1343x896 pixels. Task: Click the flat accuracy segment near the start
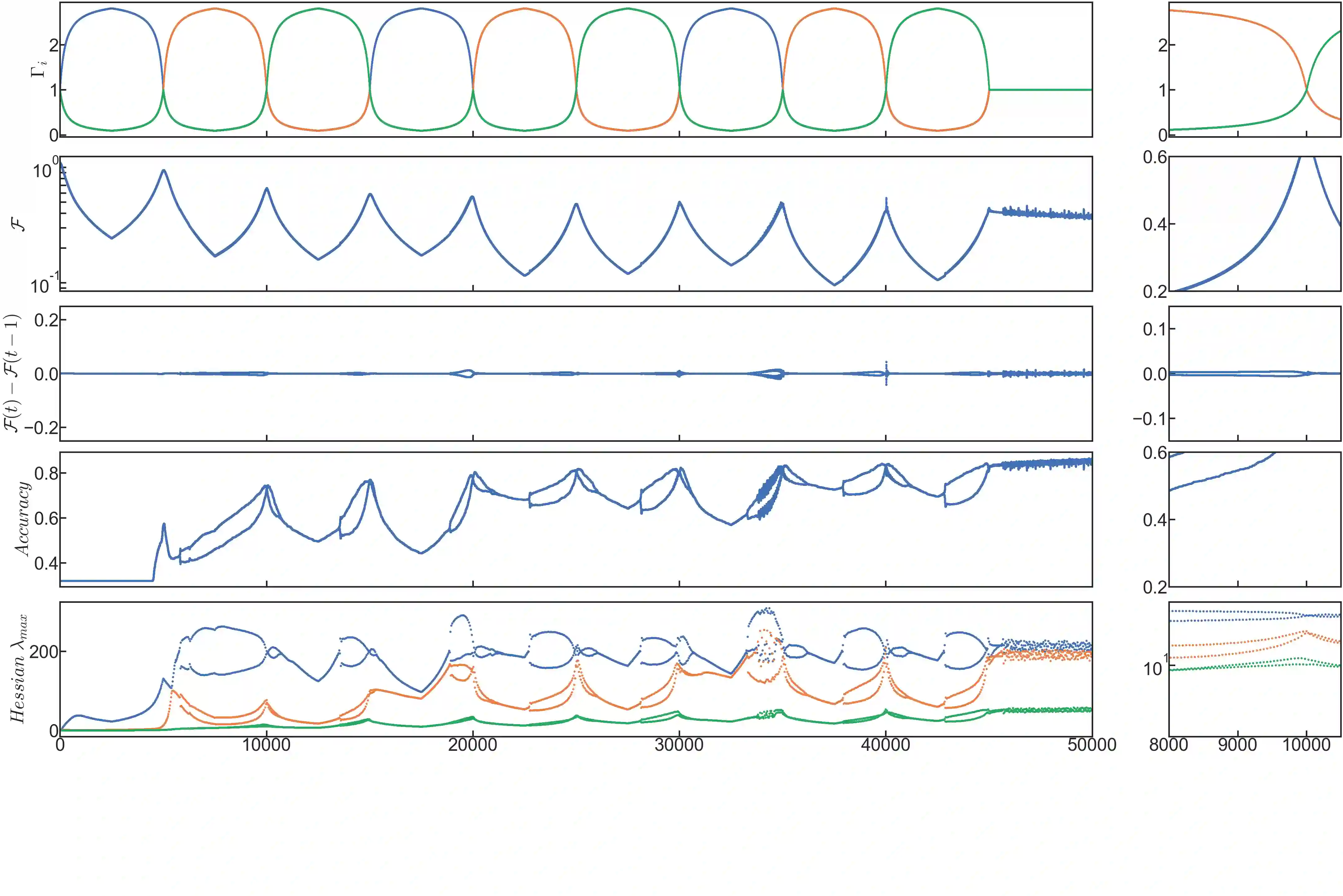pyautogui.click(x=106, y=581)
